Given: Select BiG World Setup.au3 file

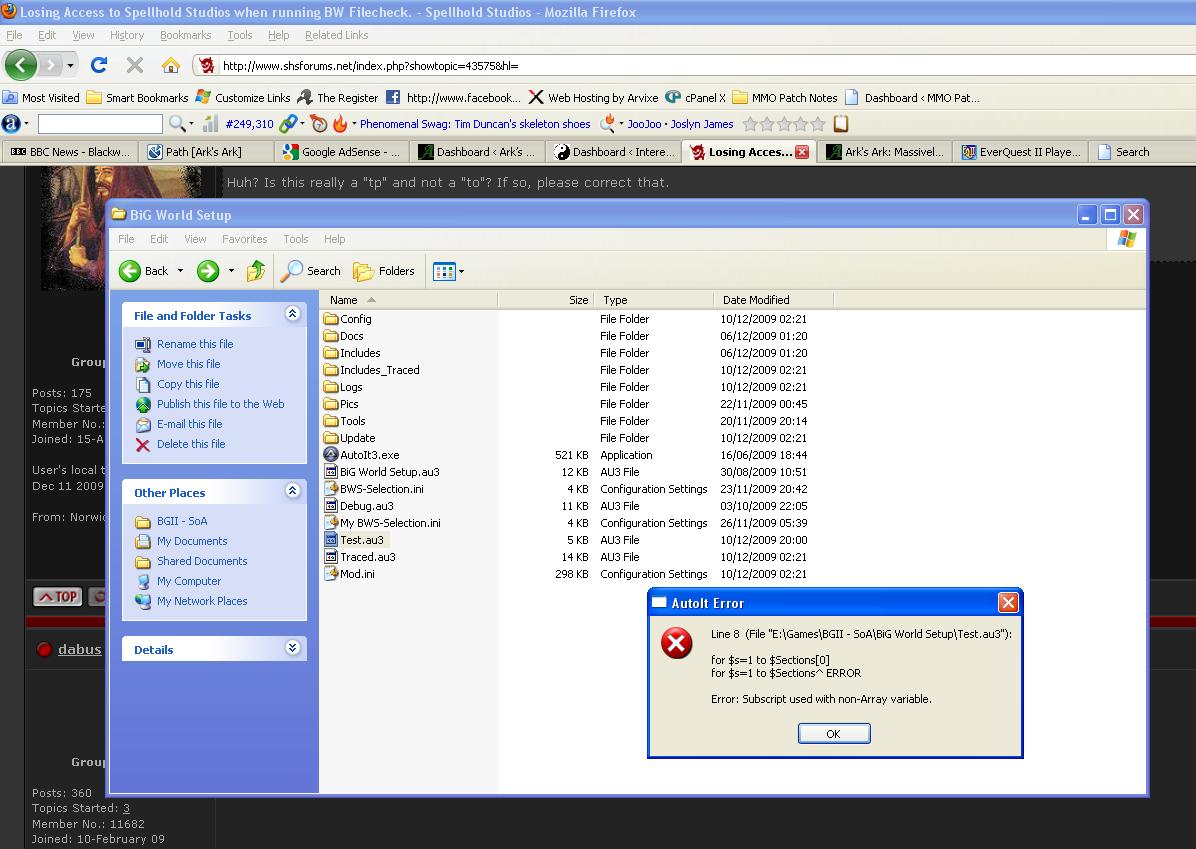Looking at the screenshot, I should tap(381, 472).
